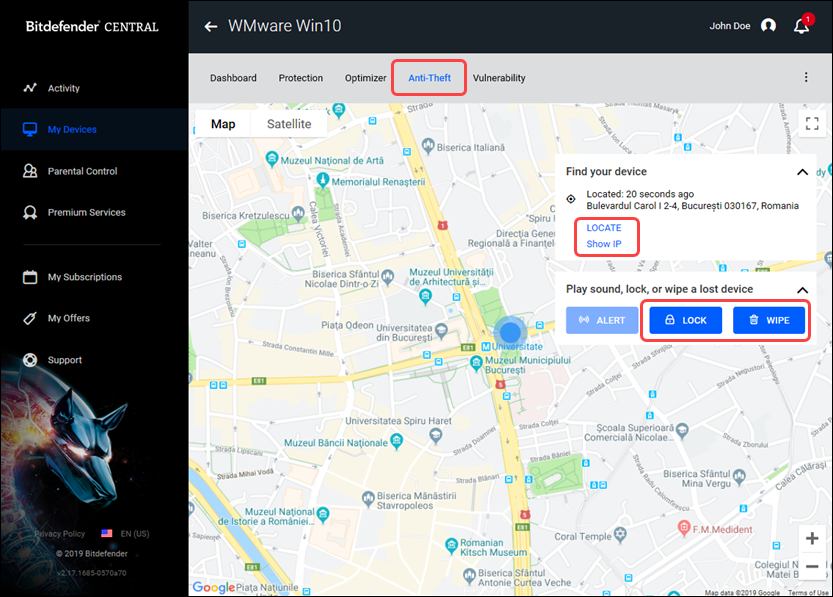Zoom in using the map plus control
Image resolution: width=833 pixels, height=597 pixels.
(x=812, y=538)
